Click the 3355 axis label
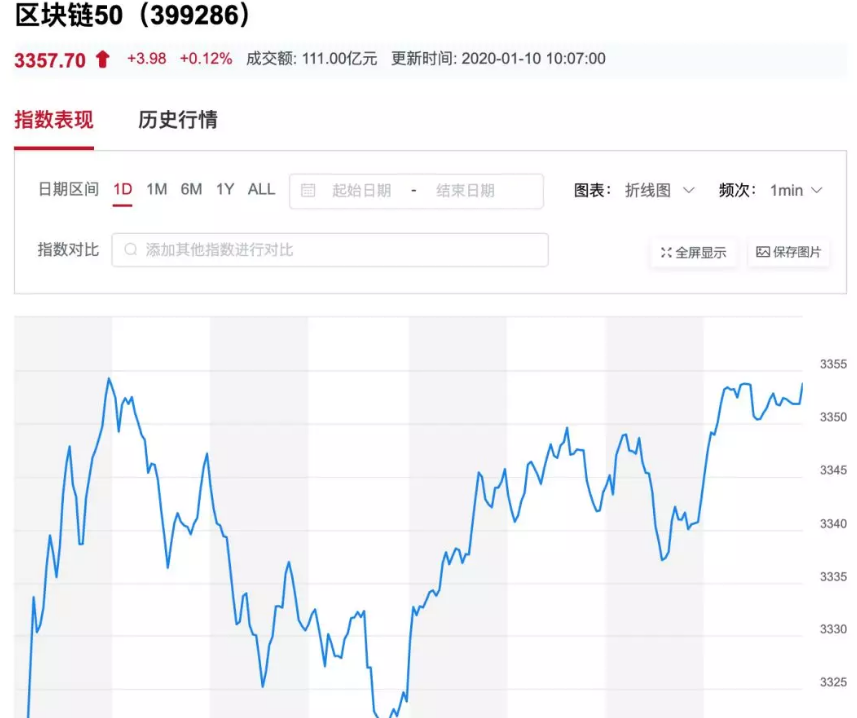The width and height of the screenshot is (857, 718). point(833,364)
